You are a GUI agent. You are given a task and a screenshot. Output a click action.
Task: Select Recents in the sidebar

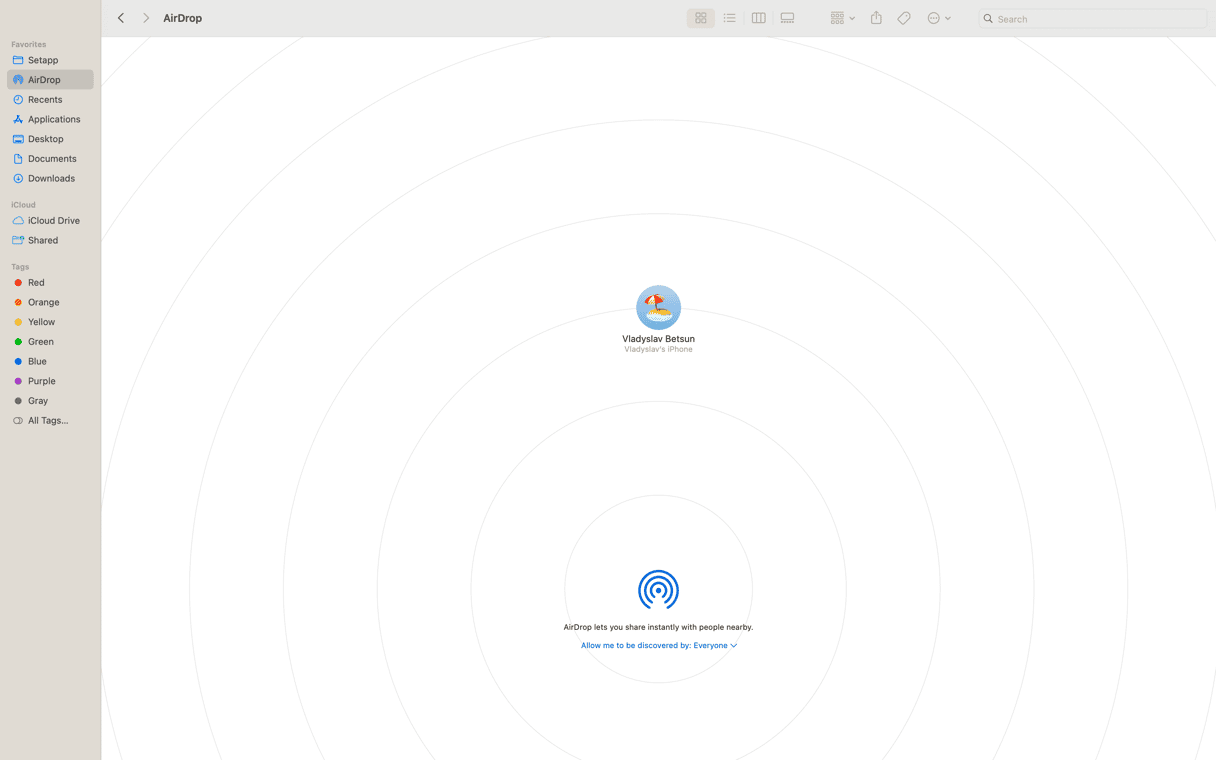[x=45, y=100]
